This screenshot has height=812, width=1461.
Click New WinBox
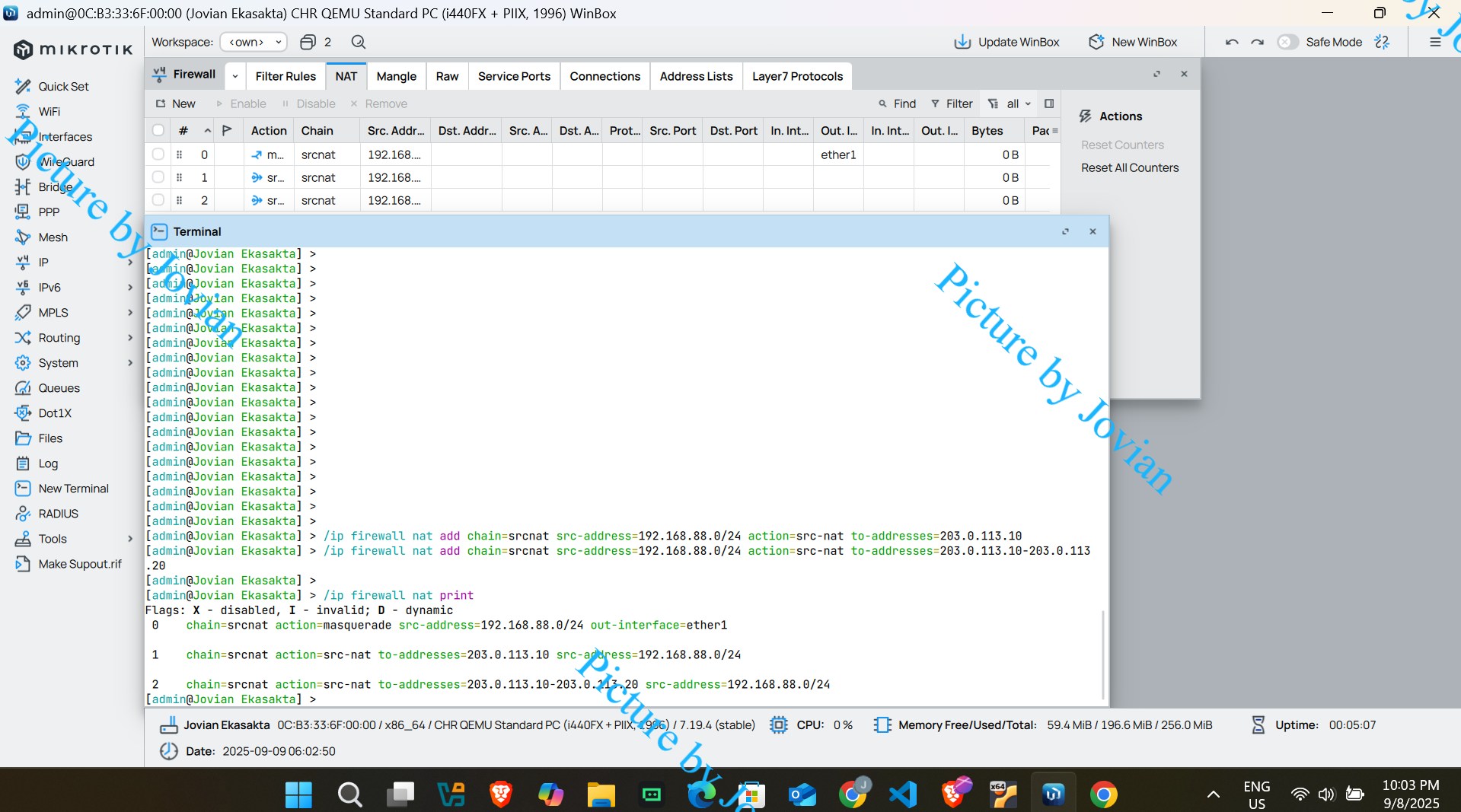[1133, 42]
